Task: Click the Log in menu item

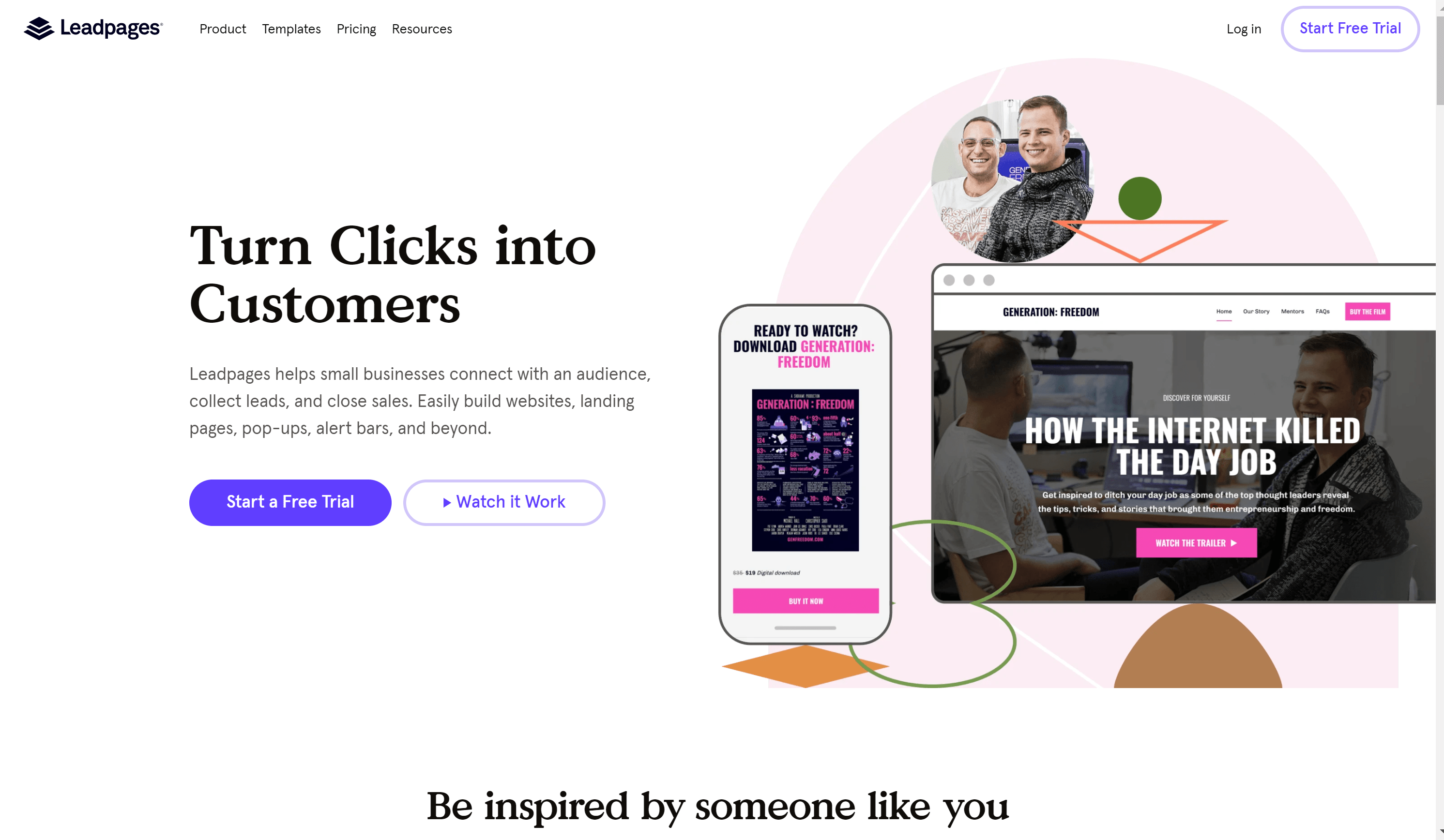Action: tap(1243, 28)
